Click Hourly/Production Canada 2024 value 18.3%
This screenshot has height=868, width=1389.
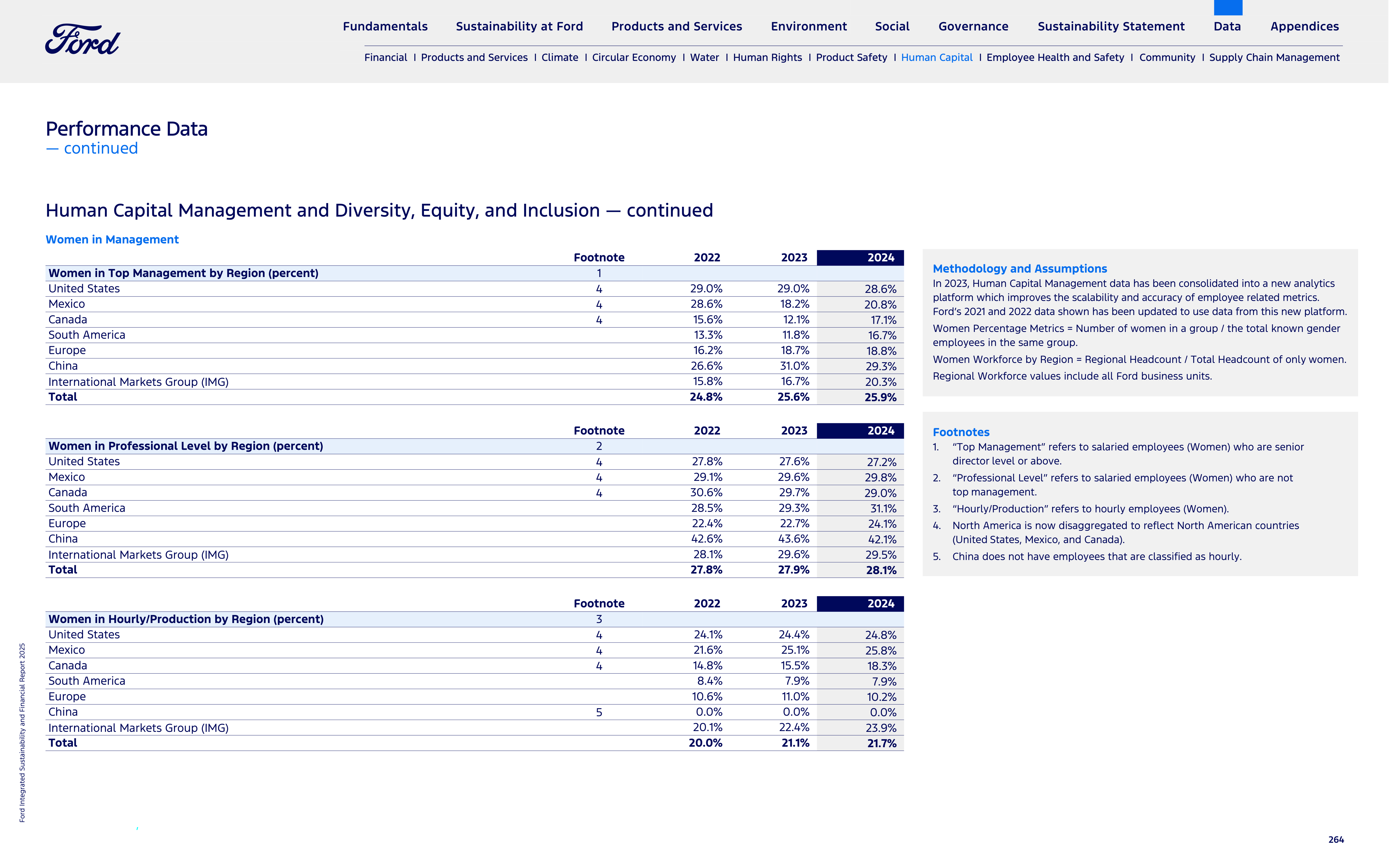[881, 666]
